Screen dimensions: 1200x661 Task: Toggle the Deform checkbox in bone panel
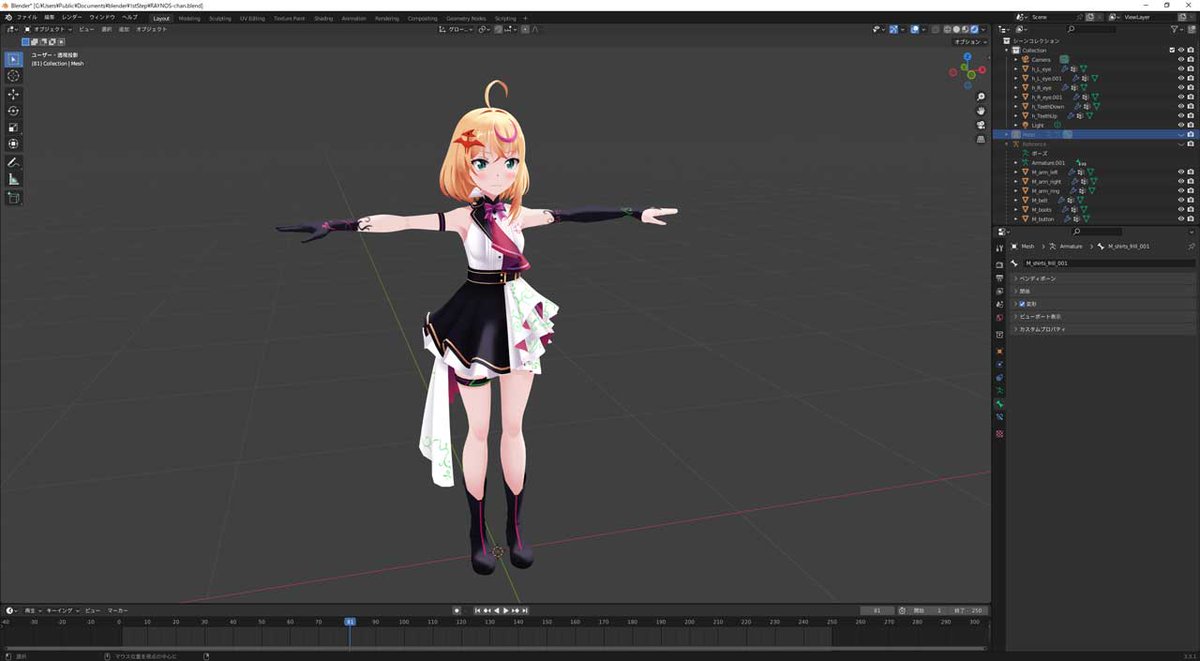(1021, 304)
